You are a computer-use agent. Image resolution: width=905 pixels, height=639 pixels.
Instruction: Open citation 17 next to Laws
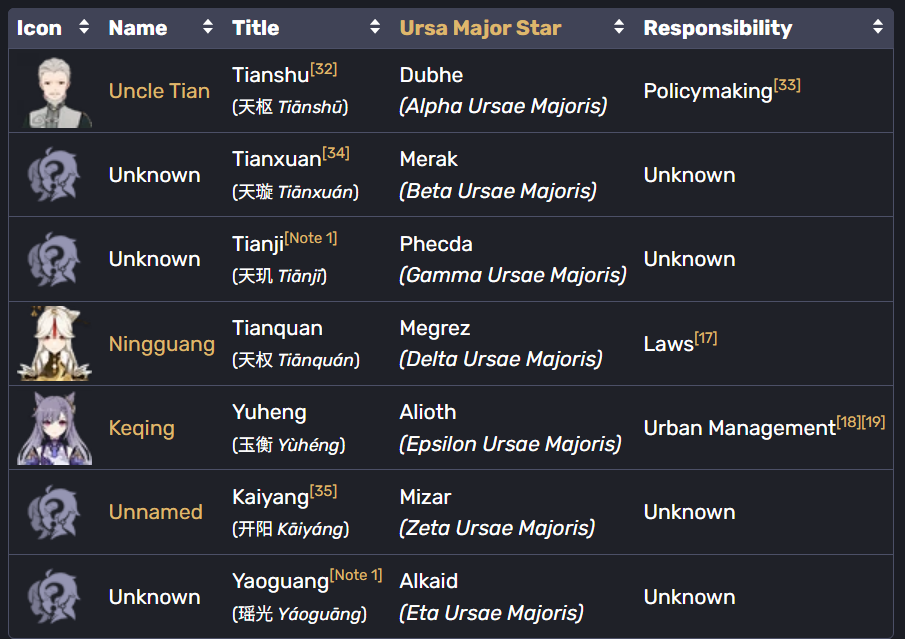click(x=705, y=338)
